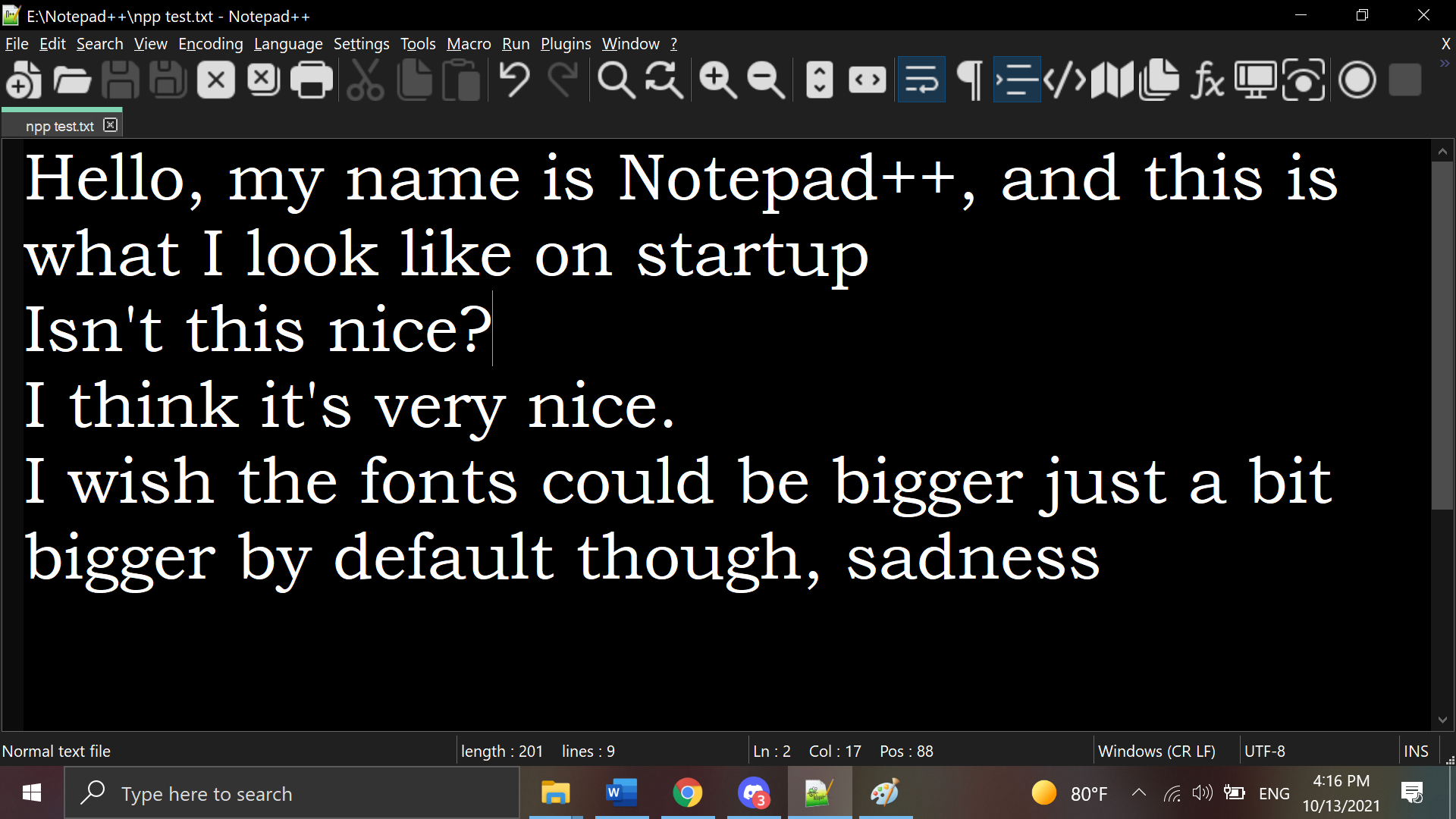
Task: Undo the last action
Action: pyautogui.click(x=515, y=80)
